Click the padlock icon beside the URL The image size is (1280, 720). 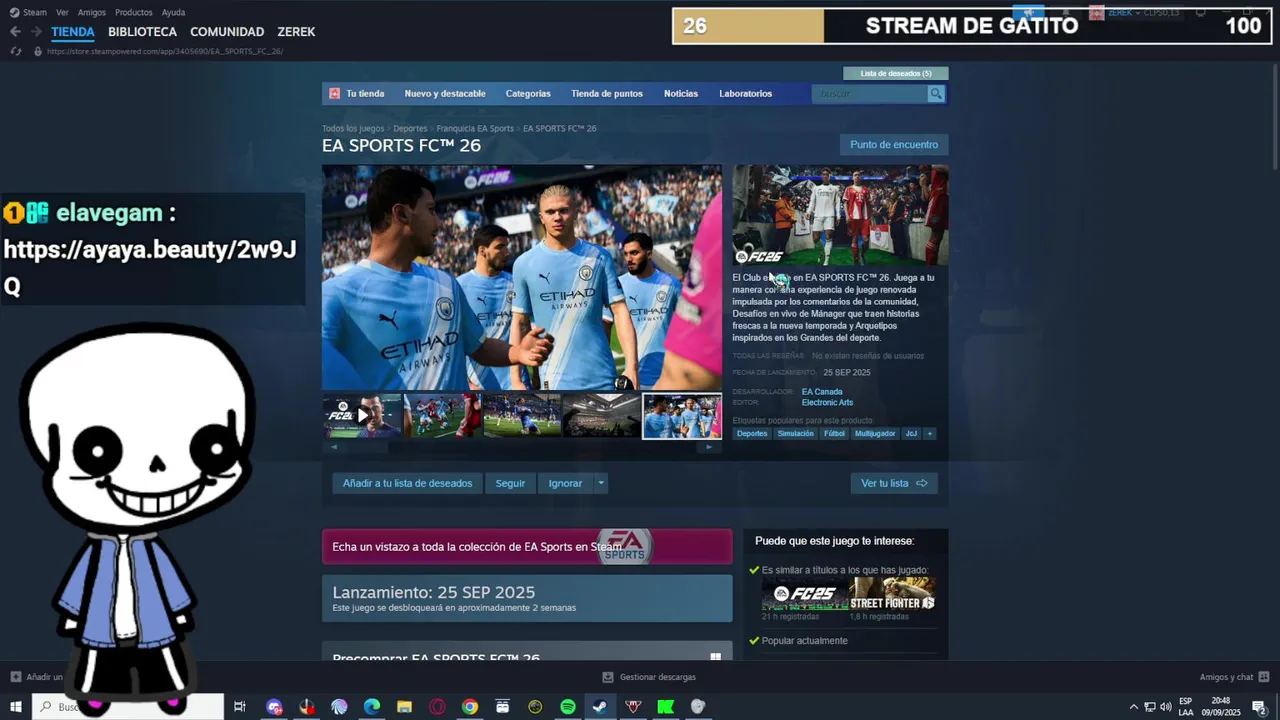pyautogui.click(x=38, y=51)
